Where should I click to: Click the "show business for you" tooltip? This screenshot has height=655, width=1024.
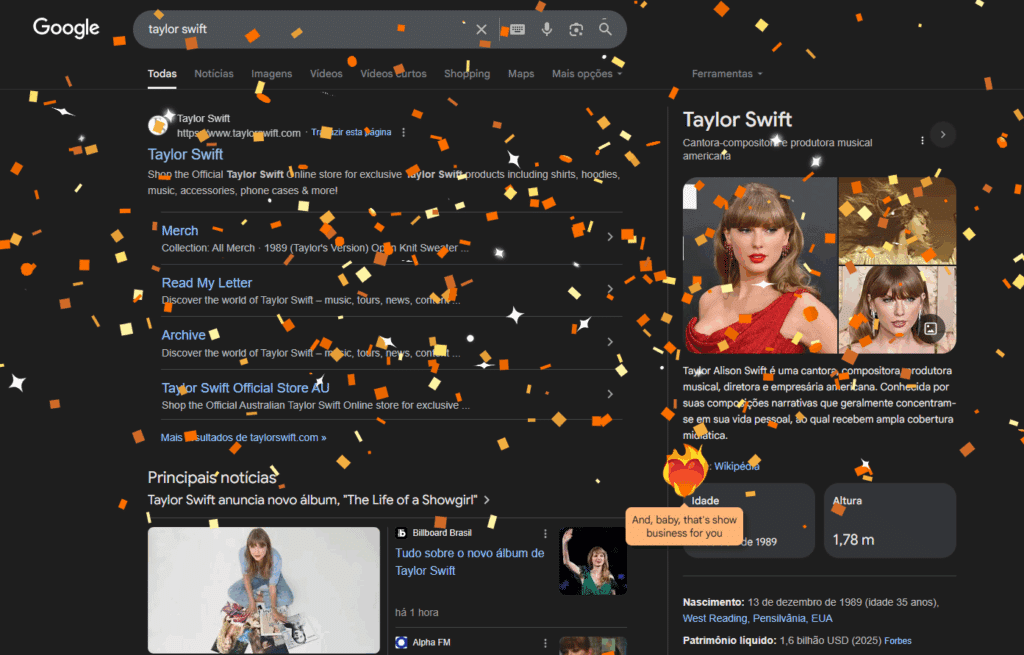(x=684, y=526)
